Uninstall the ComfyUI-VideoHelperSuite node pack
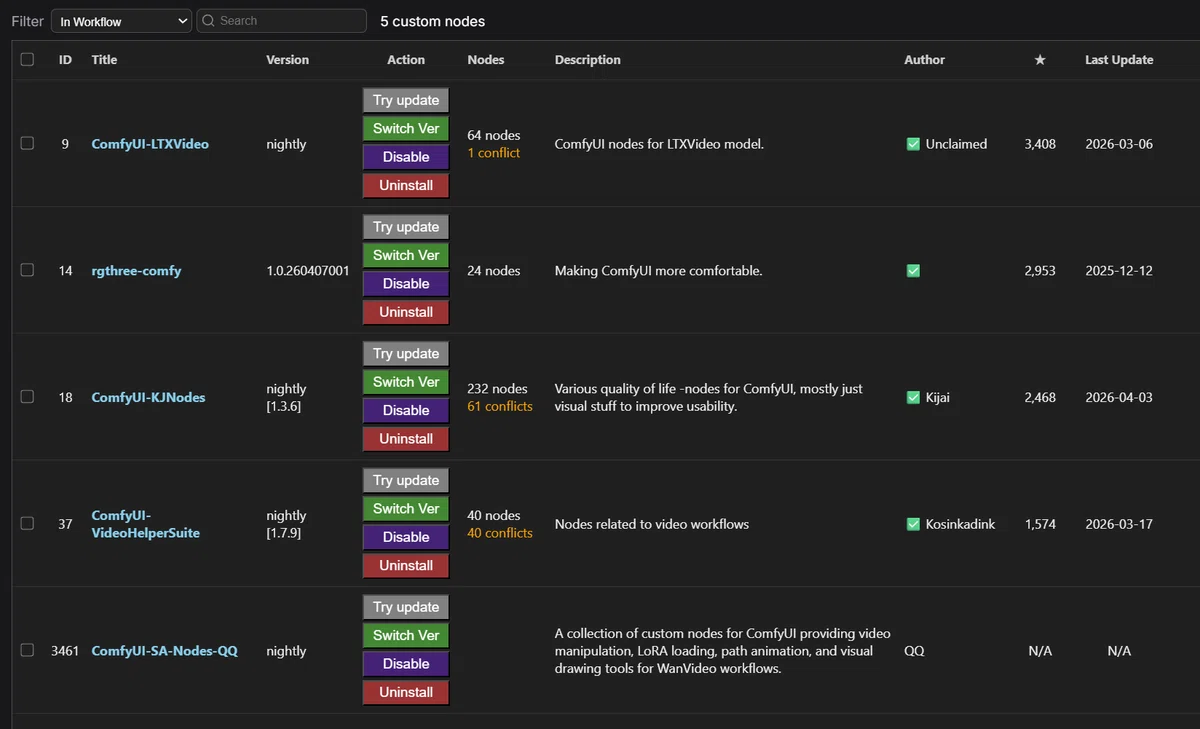Image resolution: width=1200 pixels, height=729 pixels. [x=406, y=566]
